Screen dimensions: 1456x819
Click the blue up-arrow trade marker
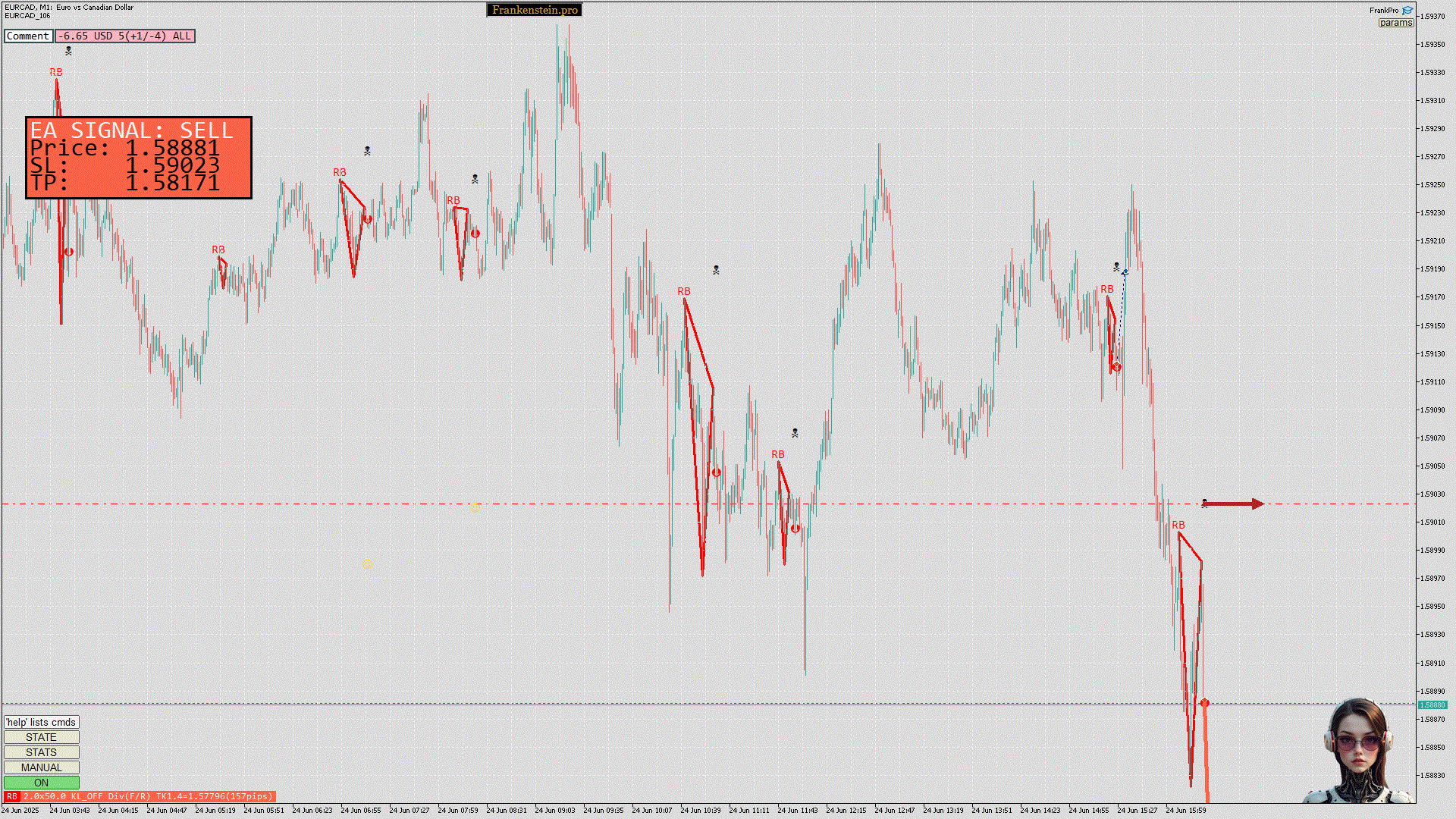click(1125, 271)
